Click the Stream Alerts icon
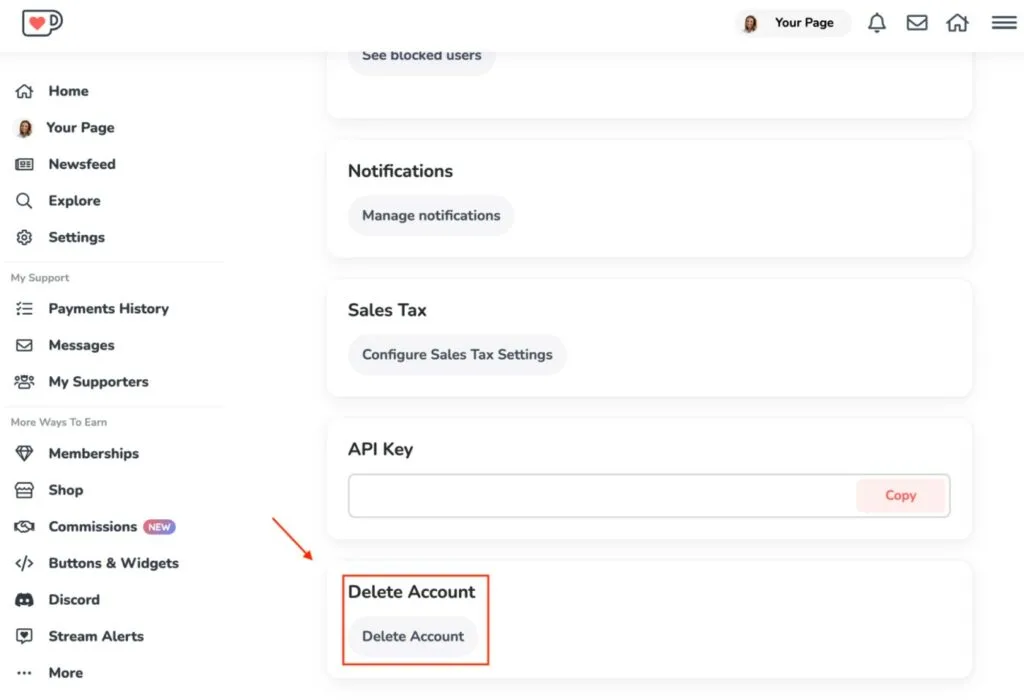Screen dimensions: 1024x700 tap(25, 636)
